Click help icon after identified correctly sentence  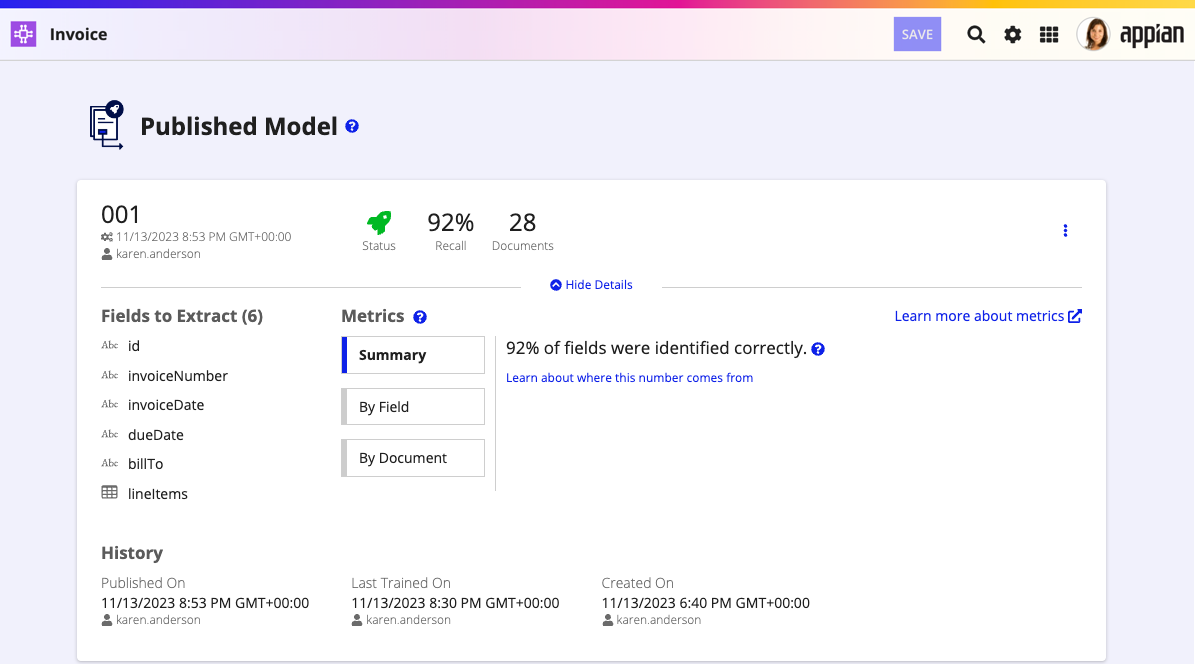pos(818,349)
